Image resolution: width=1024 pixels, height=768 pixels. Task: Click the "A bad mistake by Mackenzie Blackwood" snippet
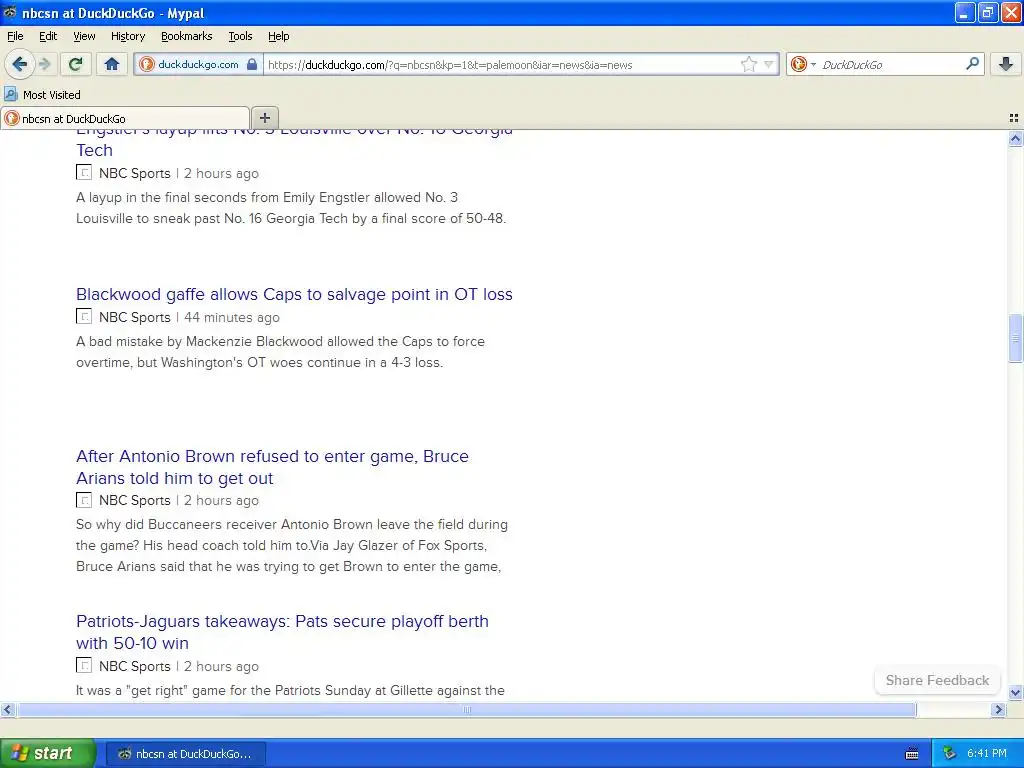(x=280, y=352)
